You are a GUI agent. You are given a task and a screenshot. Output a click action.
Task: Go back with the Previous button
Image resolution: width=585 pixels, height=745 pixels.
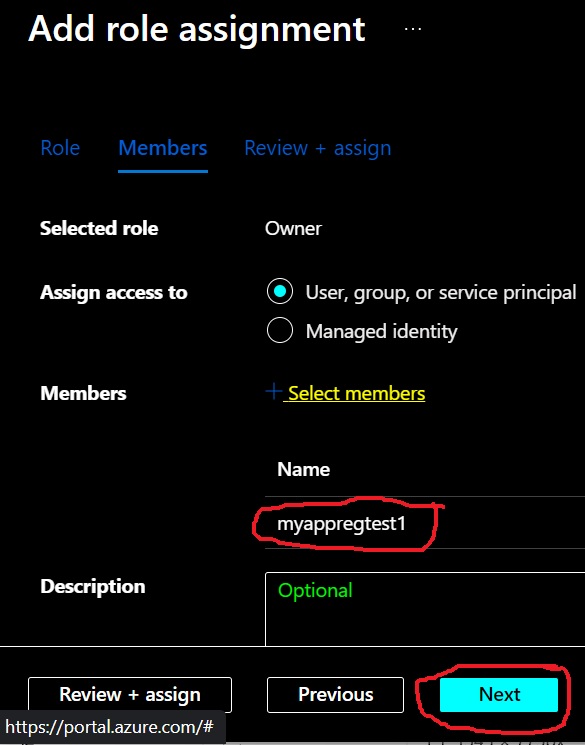click(x=336, y=695)
